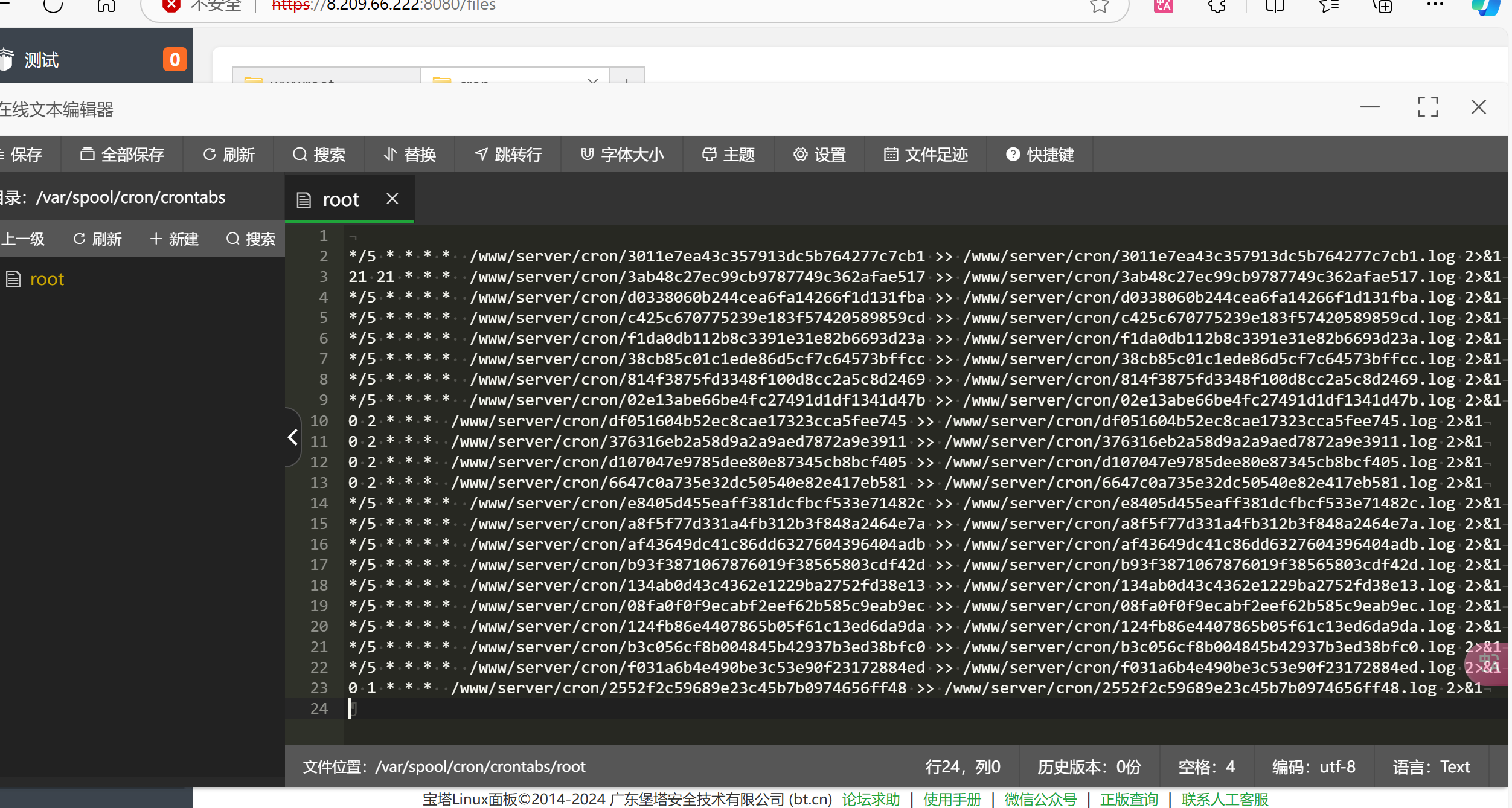Open browser split screen icon
Image resolution: width=1512 pixels, height=808 pixels.
[1275, 5]
